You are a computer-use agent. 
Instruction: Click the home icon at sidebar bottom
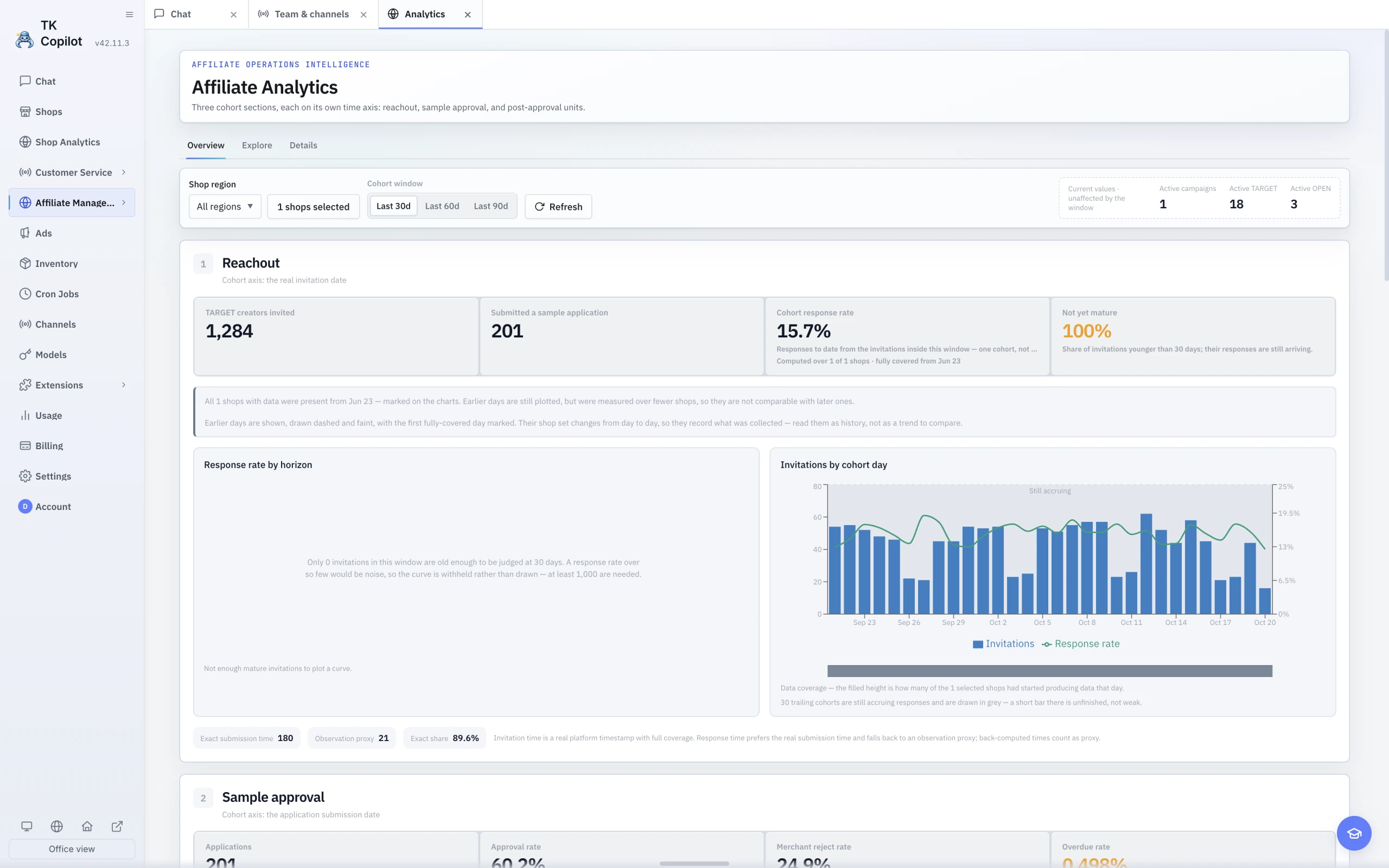[87, 826]
